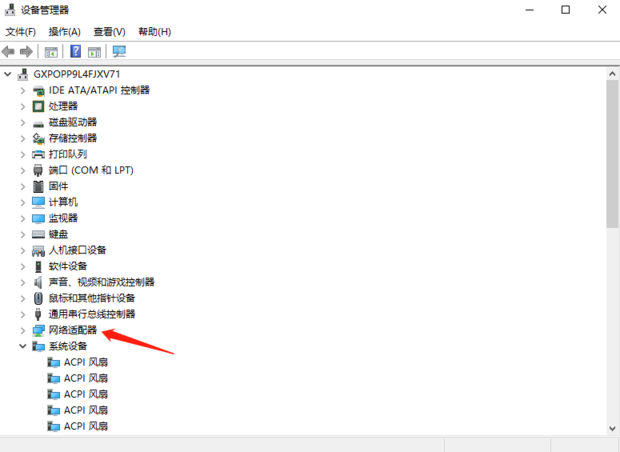The image size is (620, 452).
Task: Expand the 固件 chevron
Action: coord(23,186)
